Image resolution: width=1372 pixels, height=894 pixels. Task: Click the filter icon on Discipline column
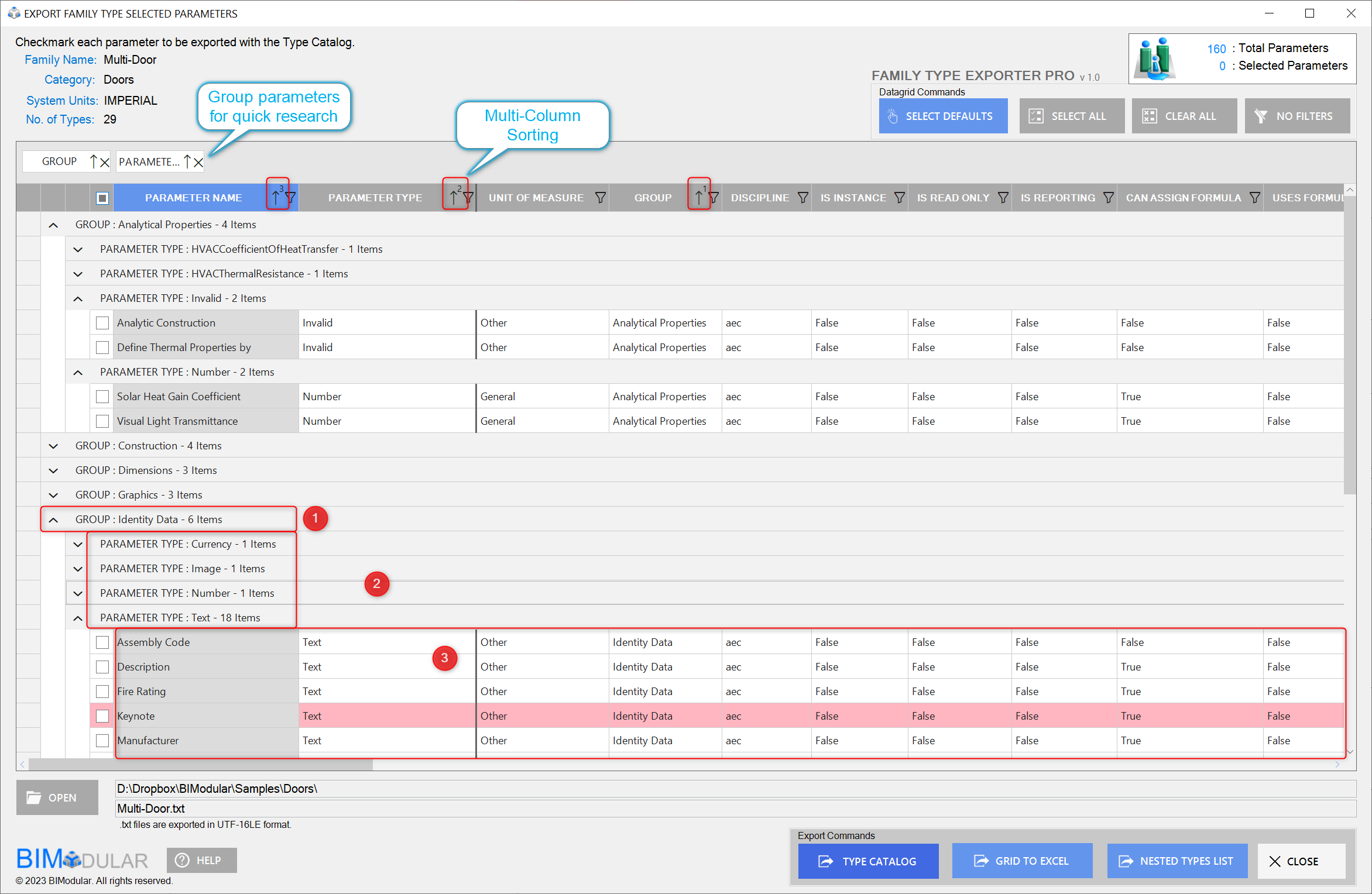[803, 198]
